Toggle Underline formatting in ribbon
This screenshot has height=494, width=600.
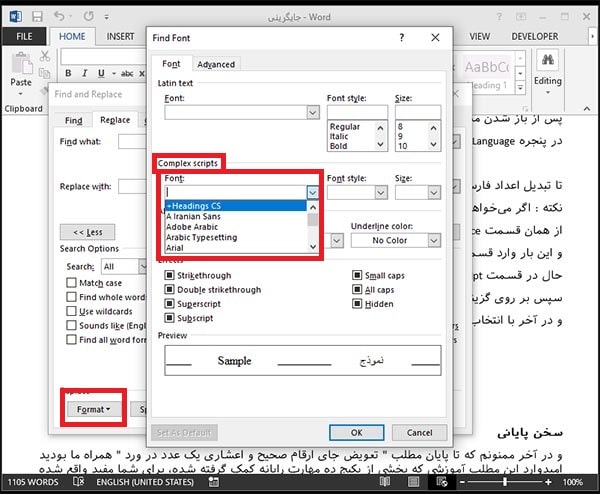coord(101,73)
